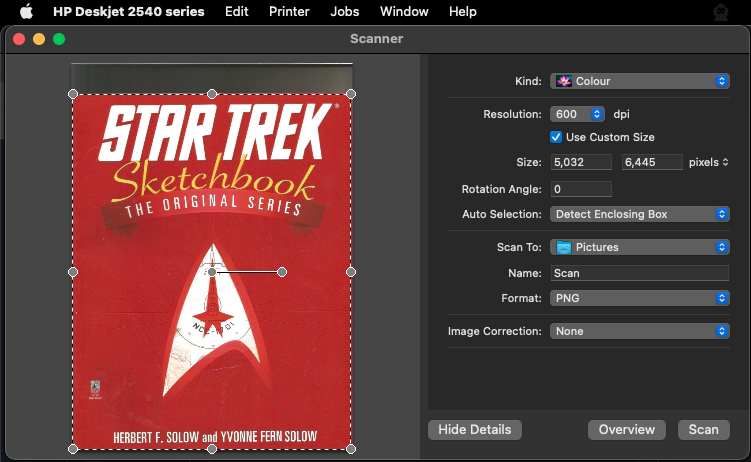Image resolution: width=751 pixels, height=462 pixels.
Task: Minimize the Scanner window with yellow button
Action: click(39, 39)
